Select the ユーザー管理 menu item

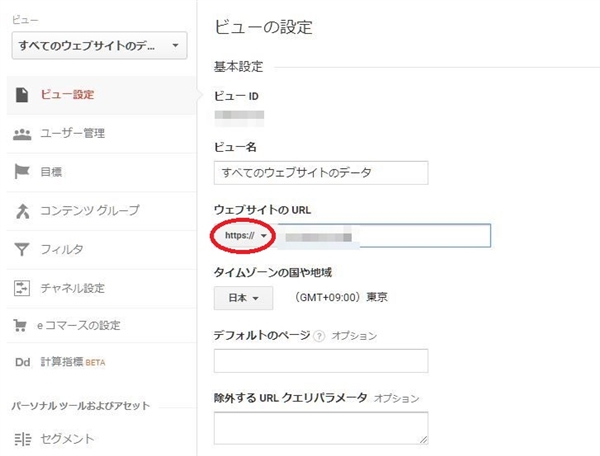coord(73,134)
